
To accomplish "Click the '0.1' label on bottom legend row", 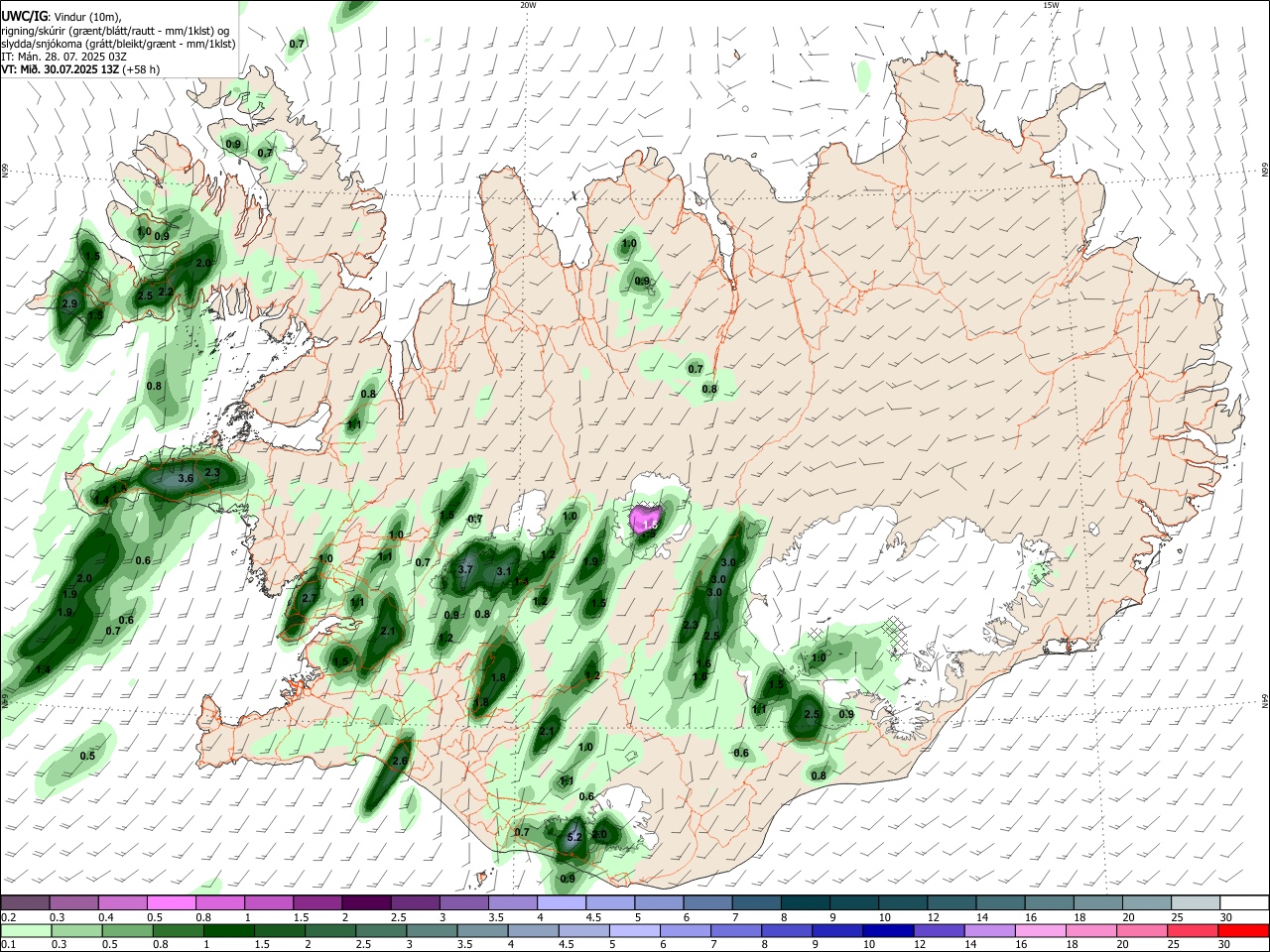I will 8,945.
